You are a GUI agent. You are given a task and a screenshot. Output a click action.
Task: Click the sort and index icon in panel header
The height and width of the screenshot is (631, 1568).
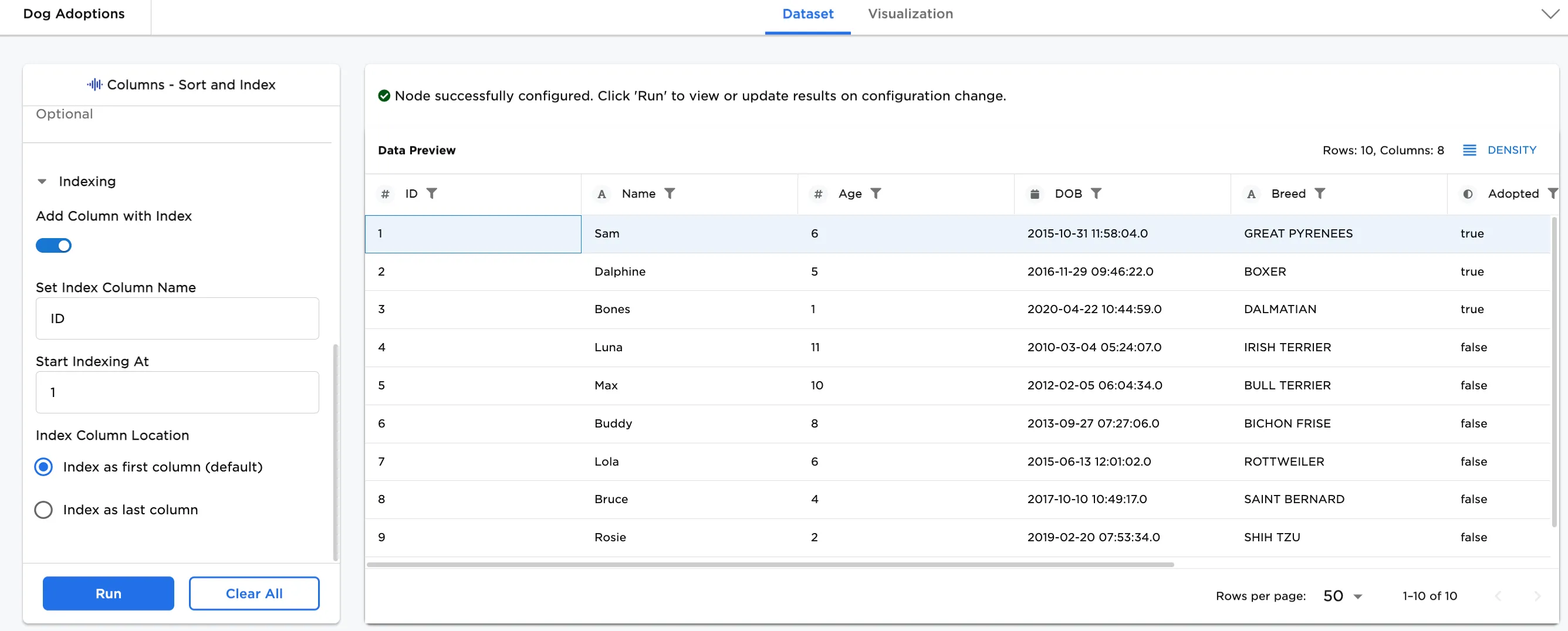[94, 84]
